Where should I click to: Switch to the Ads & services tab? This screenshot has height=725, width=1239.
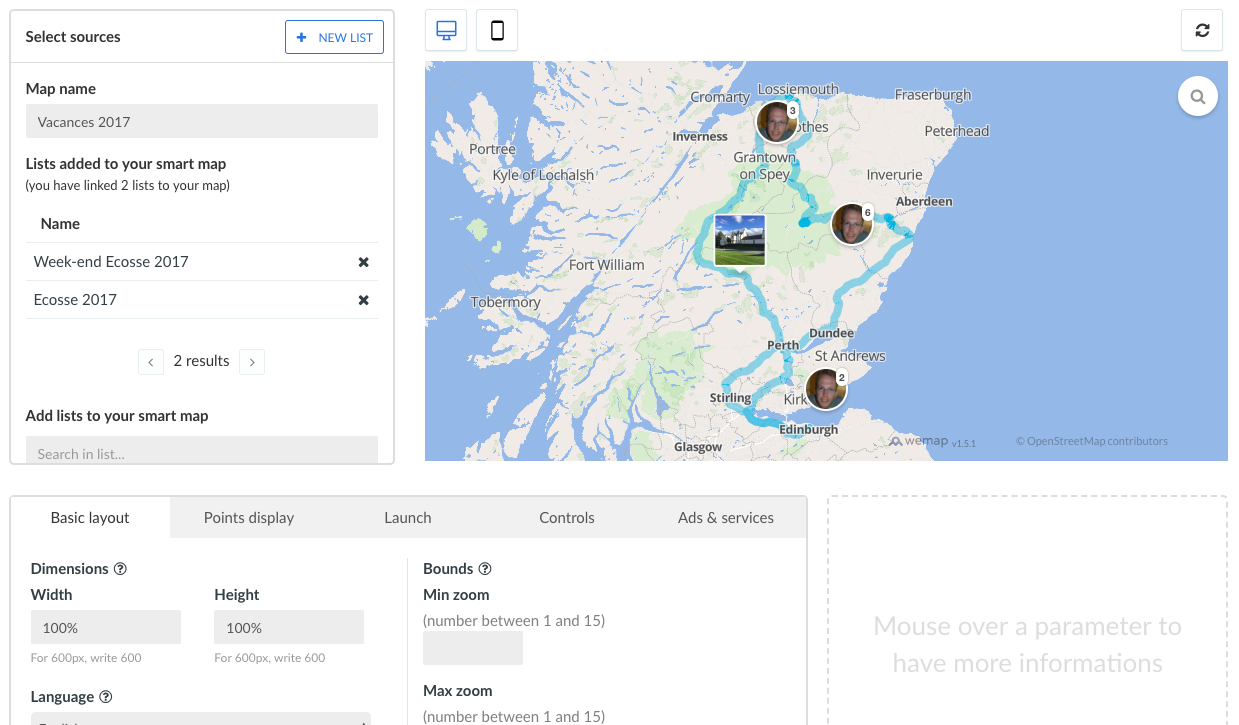pyautogui.click(x=725, y=517)
